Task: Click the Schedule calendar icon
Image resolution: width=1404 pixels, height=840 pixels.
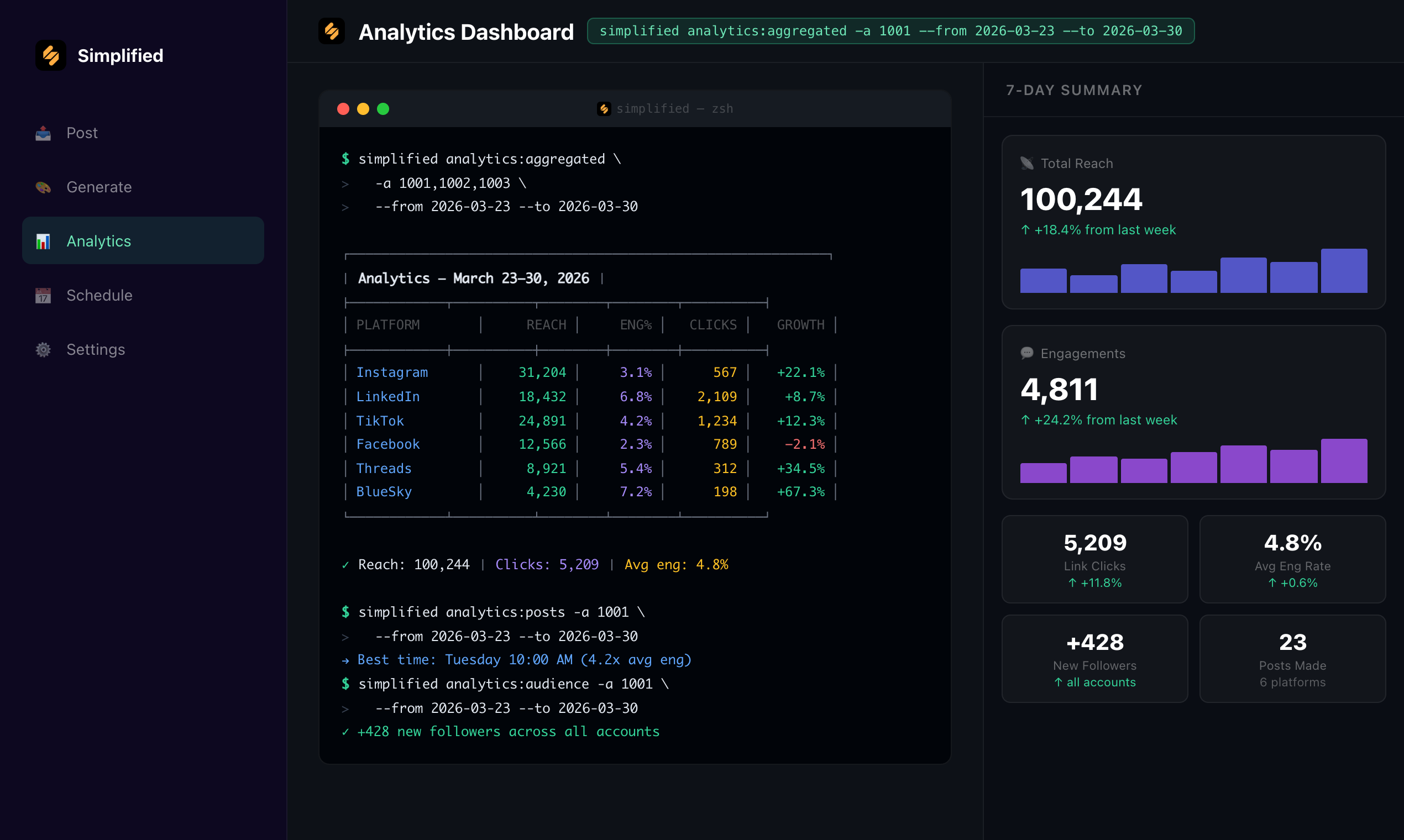Action: (x=43, y=295)
